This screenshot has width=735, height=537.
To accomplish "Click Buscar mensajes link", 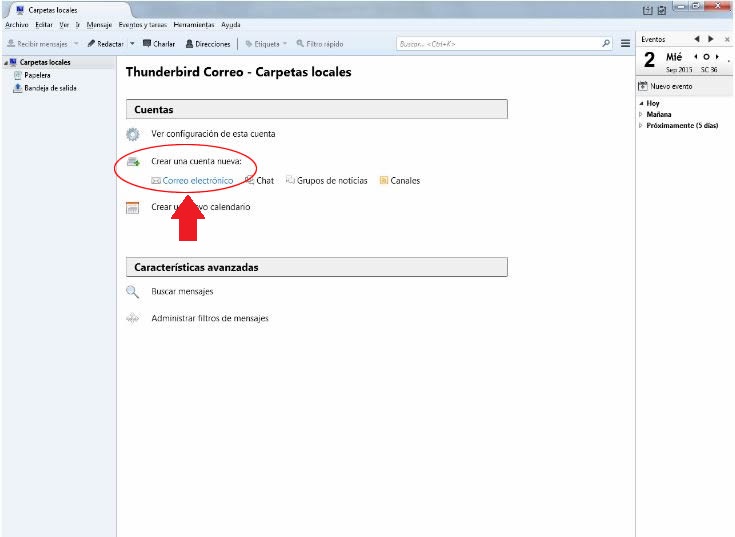I will tap(182, 291).
